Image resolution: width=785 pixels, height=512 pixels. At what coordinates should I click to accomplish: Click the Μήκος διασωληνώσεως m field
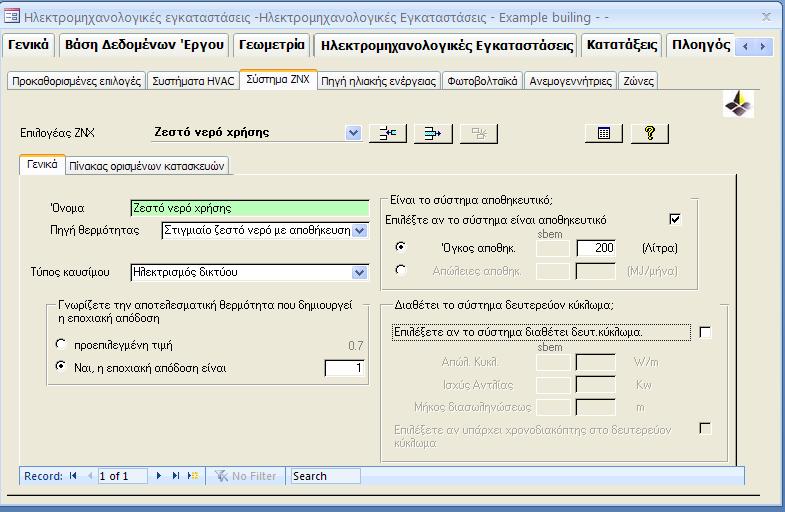point(596,407)
